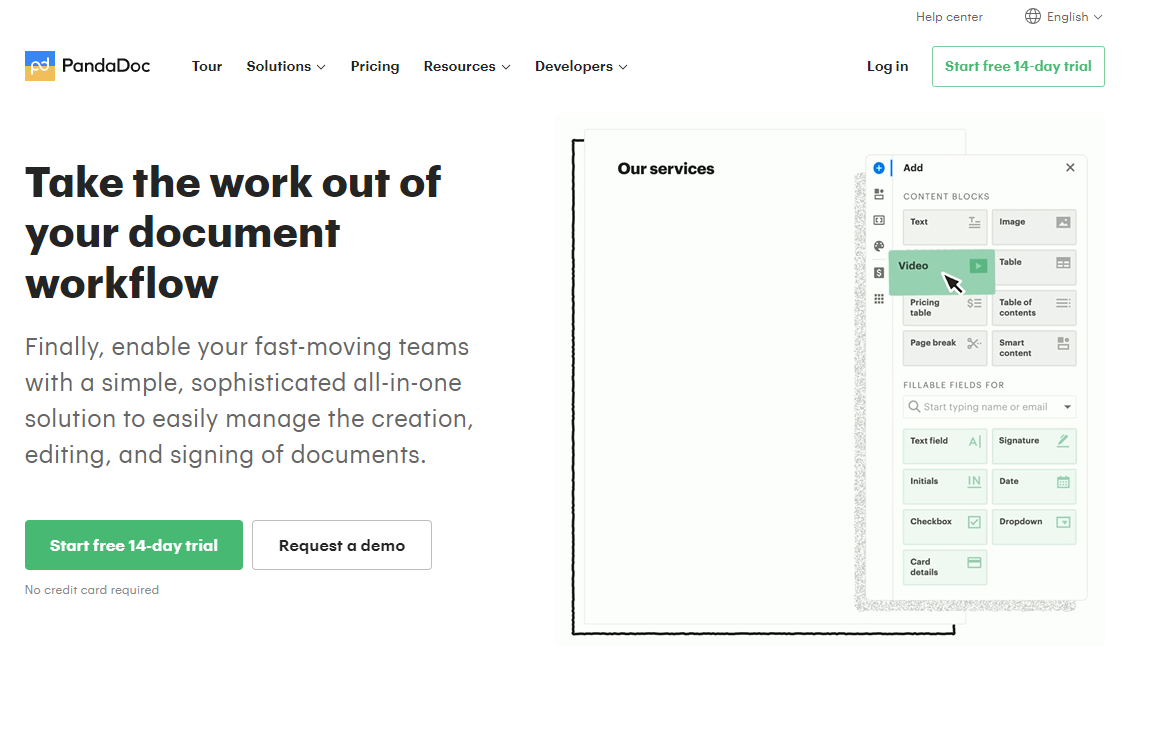Expand the Developers menu

tap(581, 66)
